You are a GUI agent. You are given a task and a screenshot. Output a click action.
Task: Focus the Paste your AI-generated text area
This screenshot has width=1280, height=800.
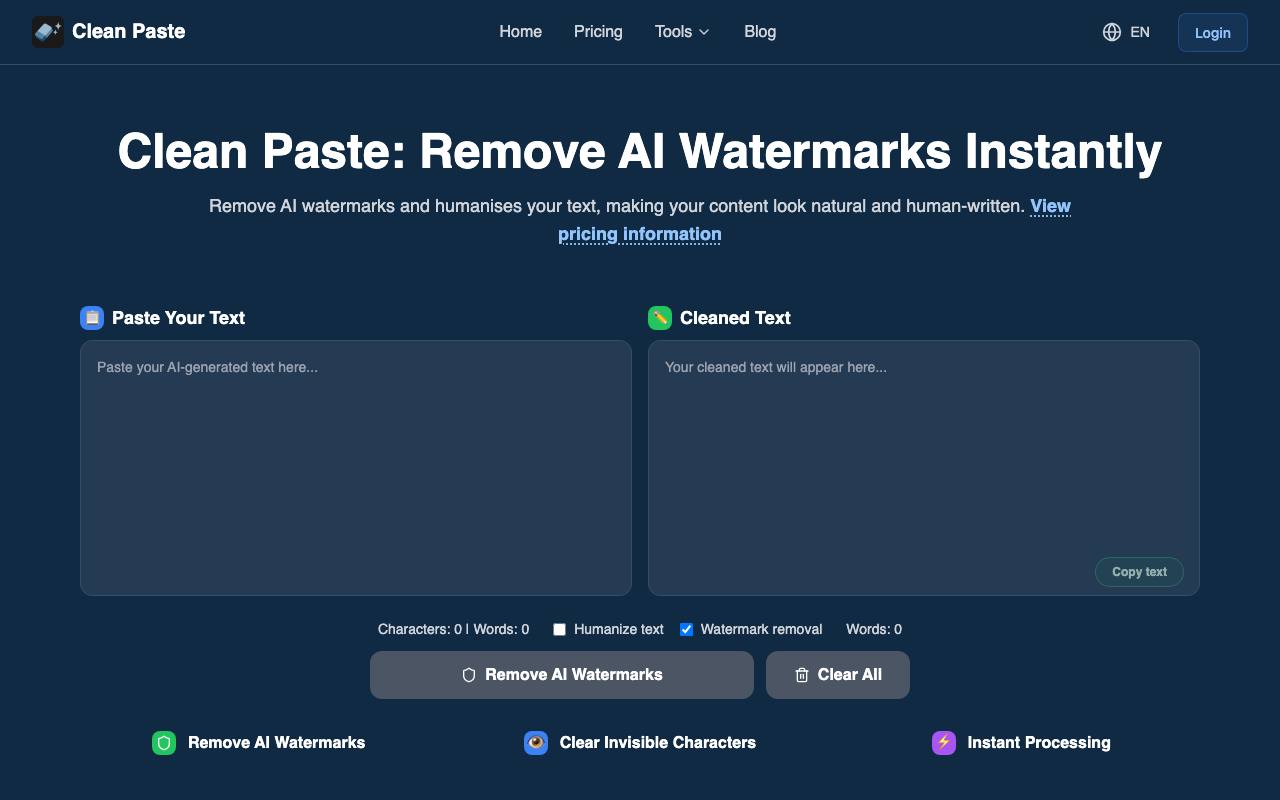(x=356, y=468)
